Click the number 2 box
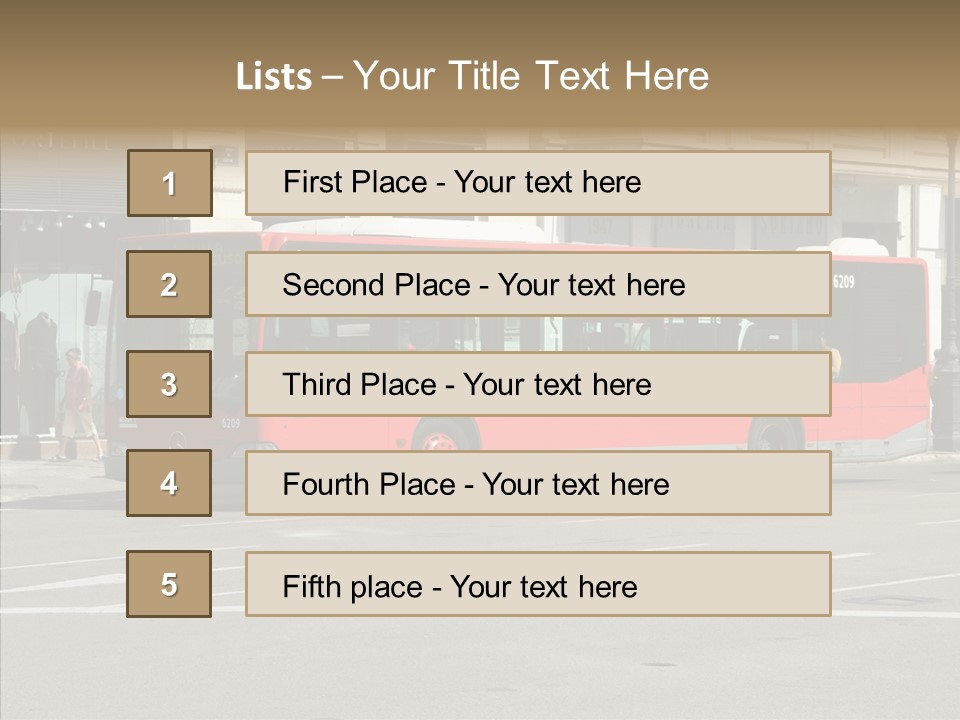This screenshot has height=720, width=960. [x=169, y=284]
